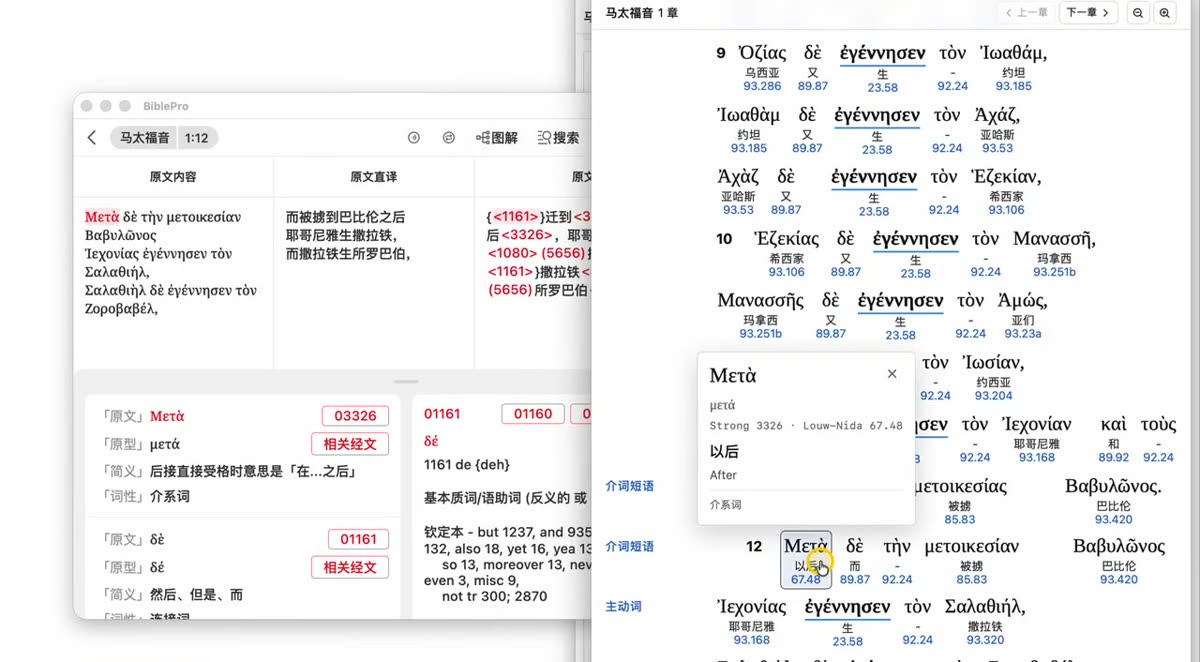Click the 以后 gloss in the popup

click(724, 451)
